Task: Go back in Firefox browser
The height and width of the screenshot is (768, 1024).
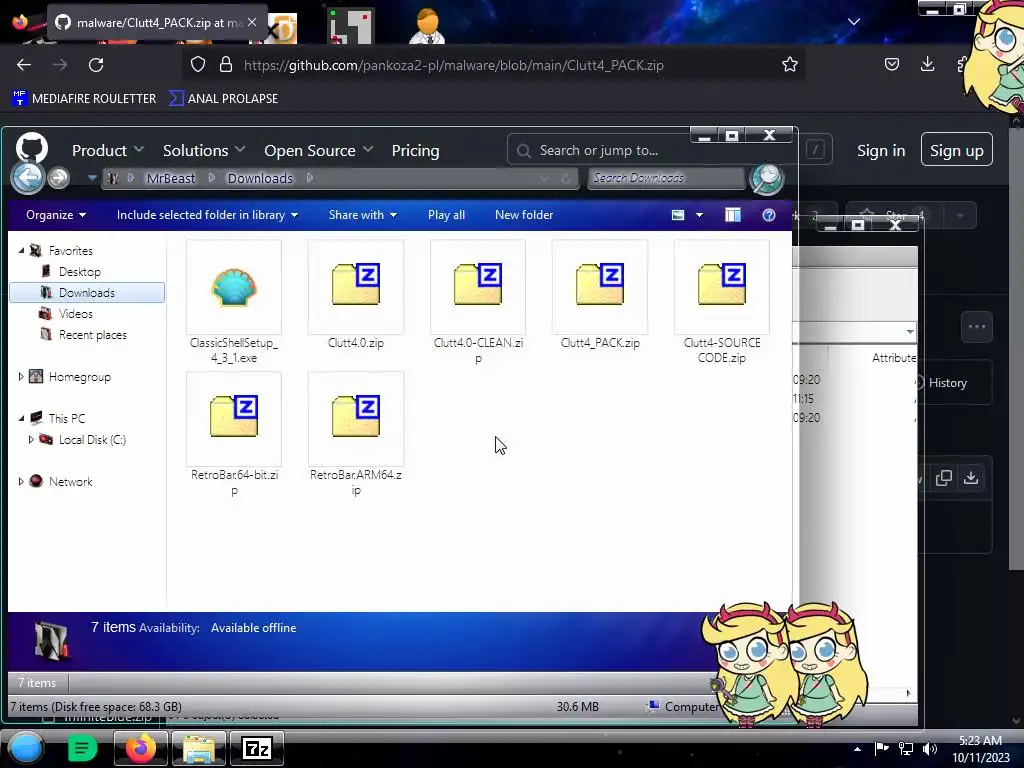Action: 24,65
